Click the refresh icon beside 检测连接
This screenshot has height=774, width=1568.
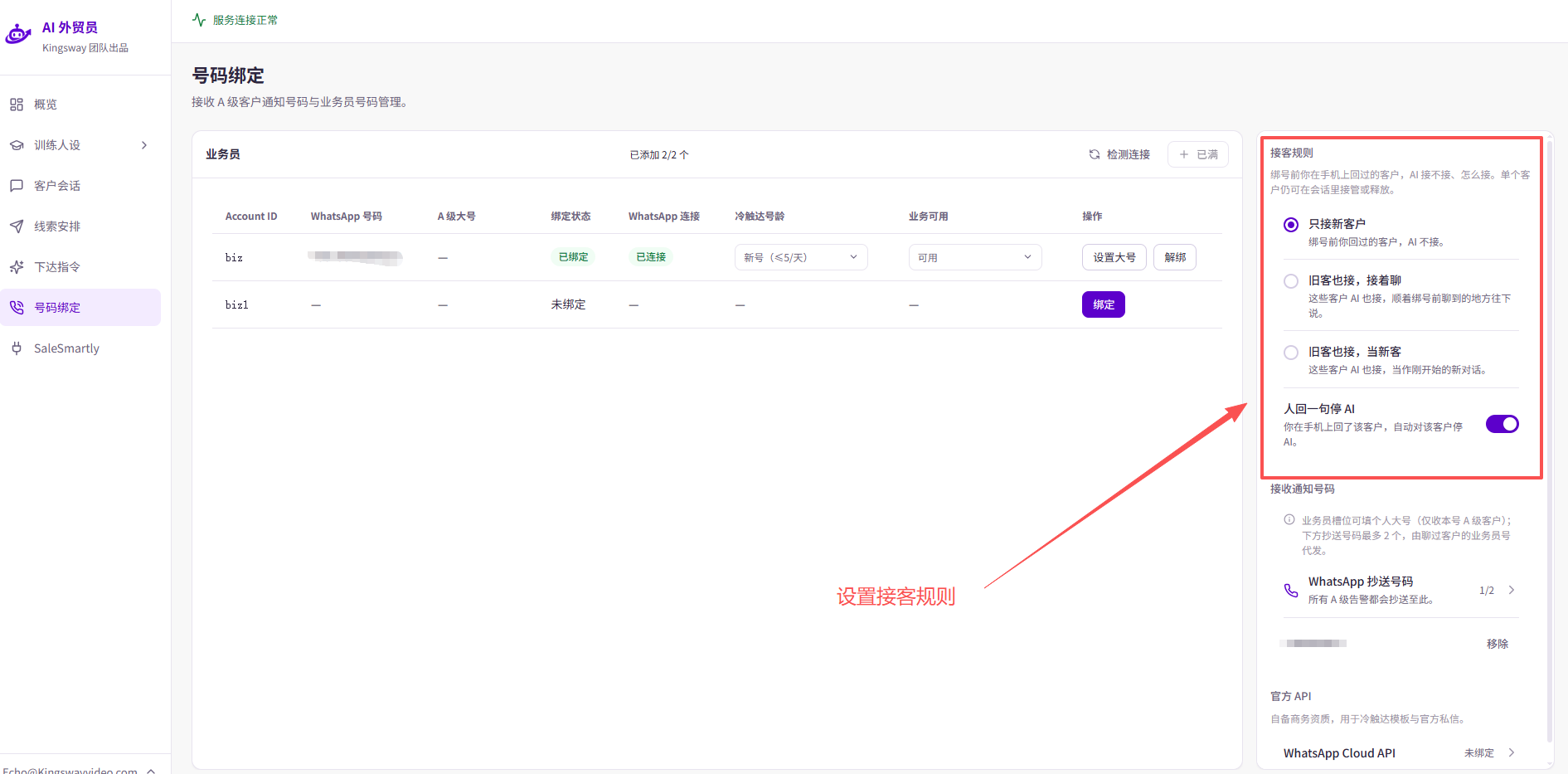click(1095, 154)
